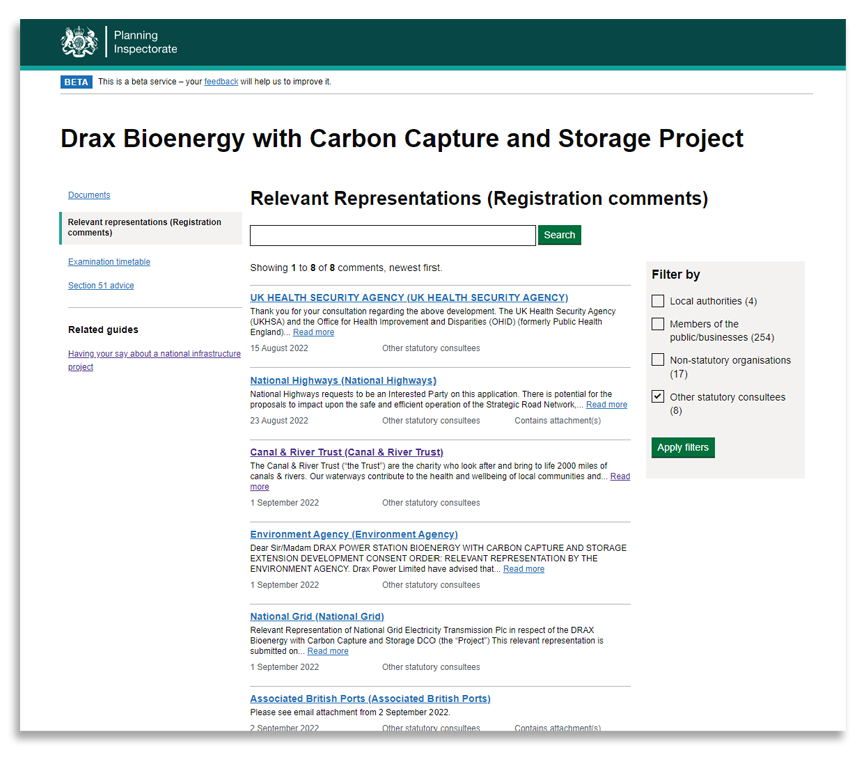Click the Relevant Representations page heading
Viewport: 866px width, 760px height.
(x=479, y=198)
